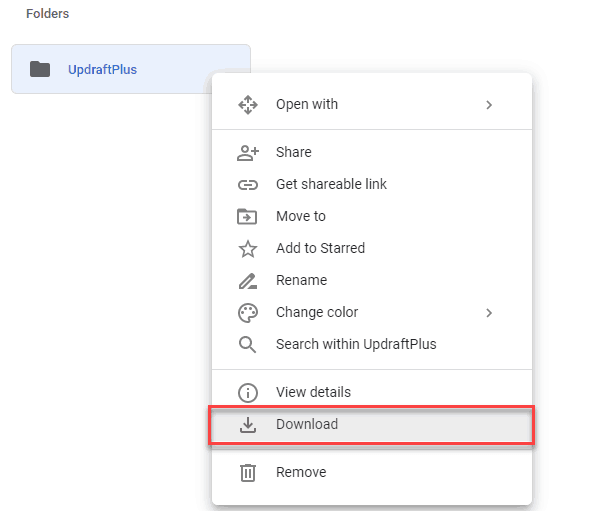Choose Get shareable link
The image size is (609, 511).
tap(372, 184)
